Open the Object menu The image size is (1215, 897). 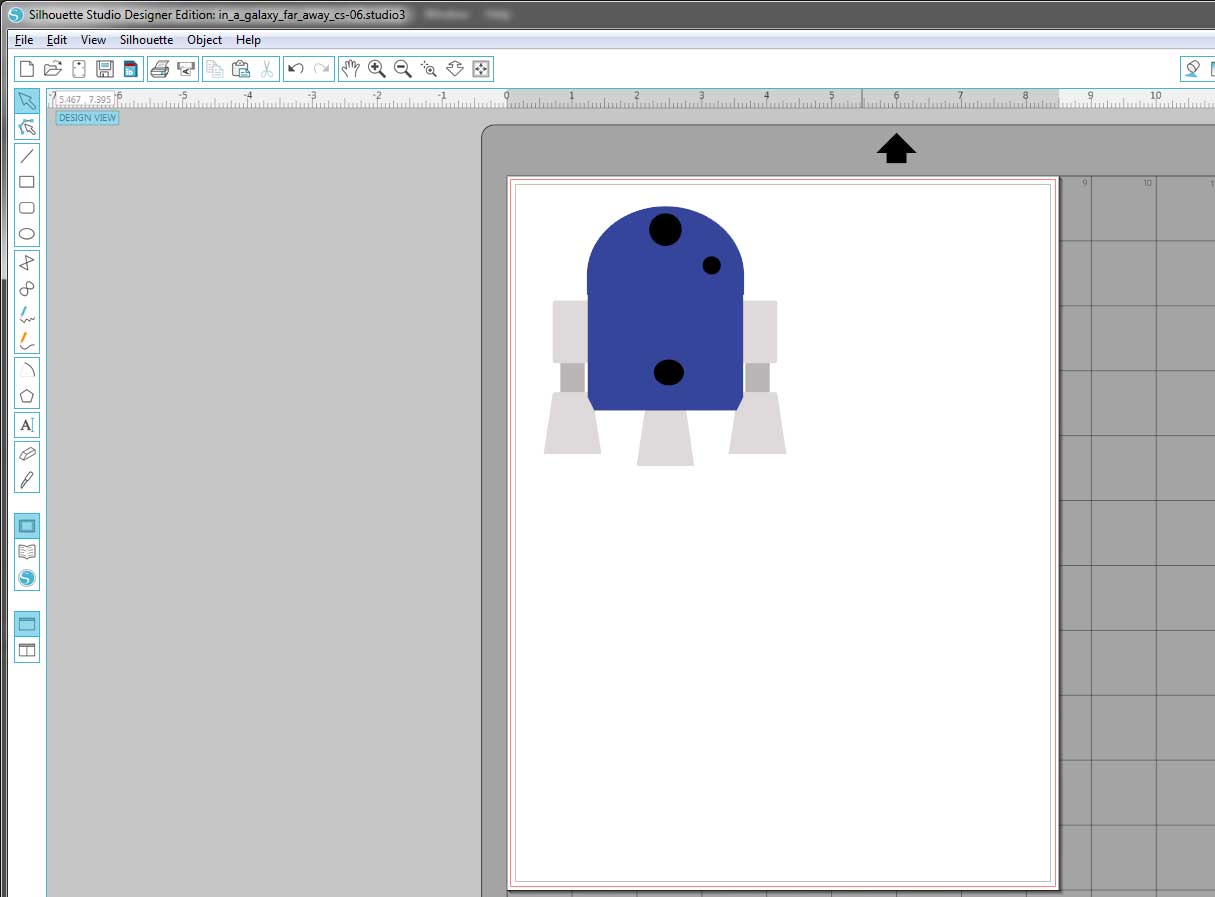pos(204,40)
